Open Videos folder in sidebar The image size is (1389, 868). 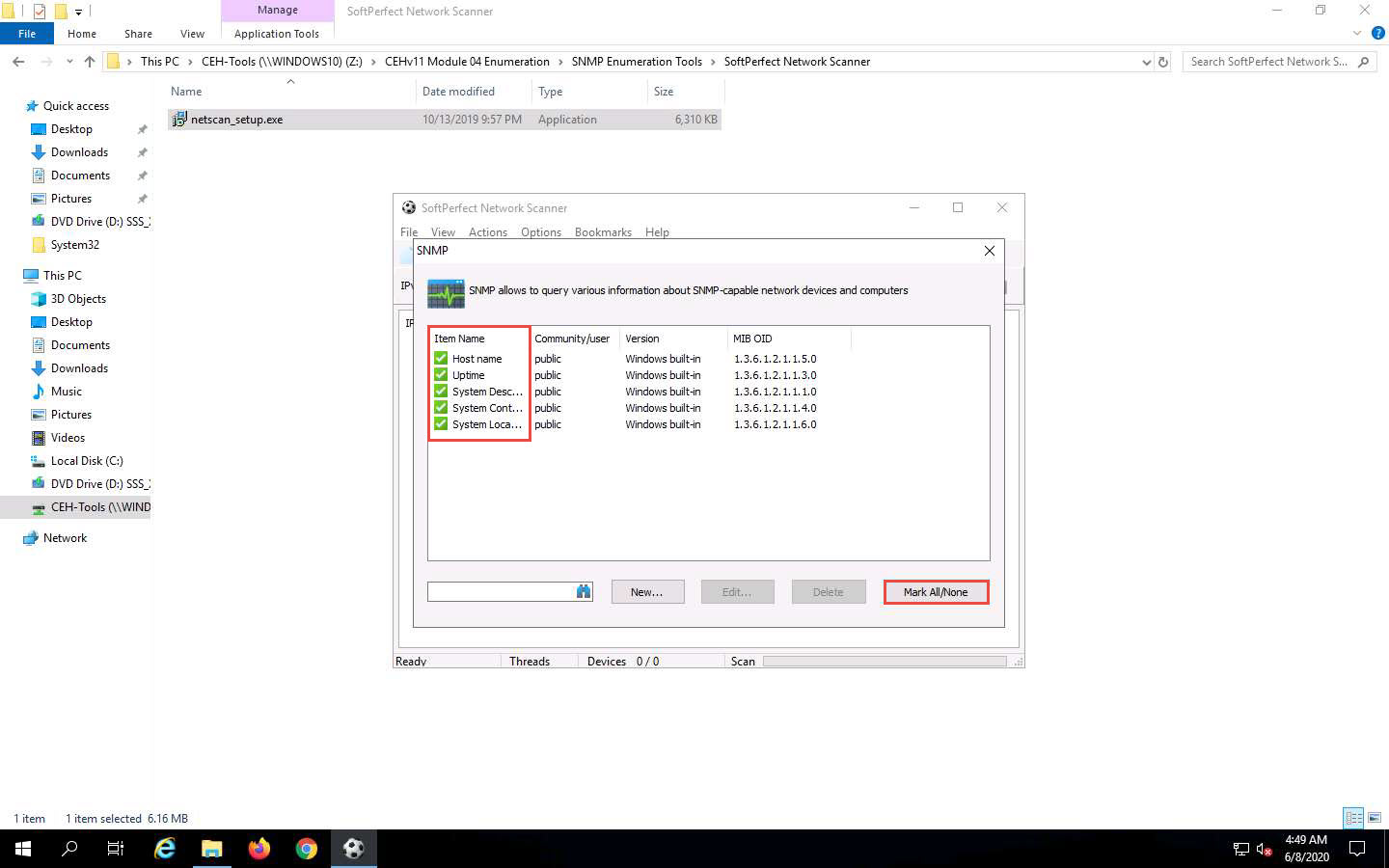68,438
